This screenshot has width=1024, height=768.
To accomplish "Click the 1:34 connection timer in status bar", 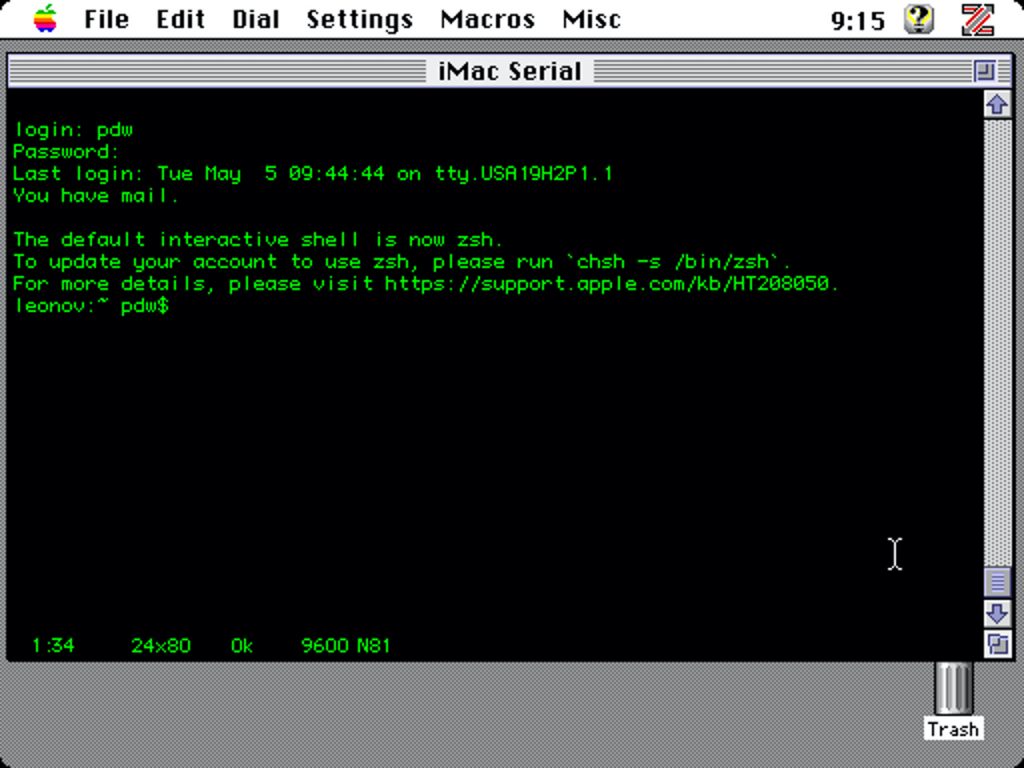I will [53, 645].
